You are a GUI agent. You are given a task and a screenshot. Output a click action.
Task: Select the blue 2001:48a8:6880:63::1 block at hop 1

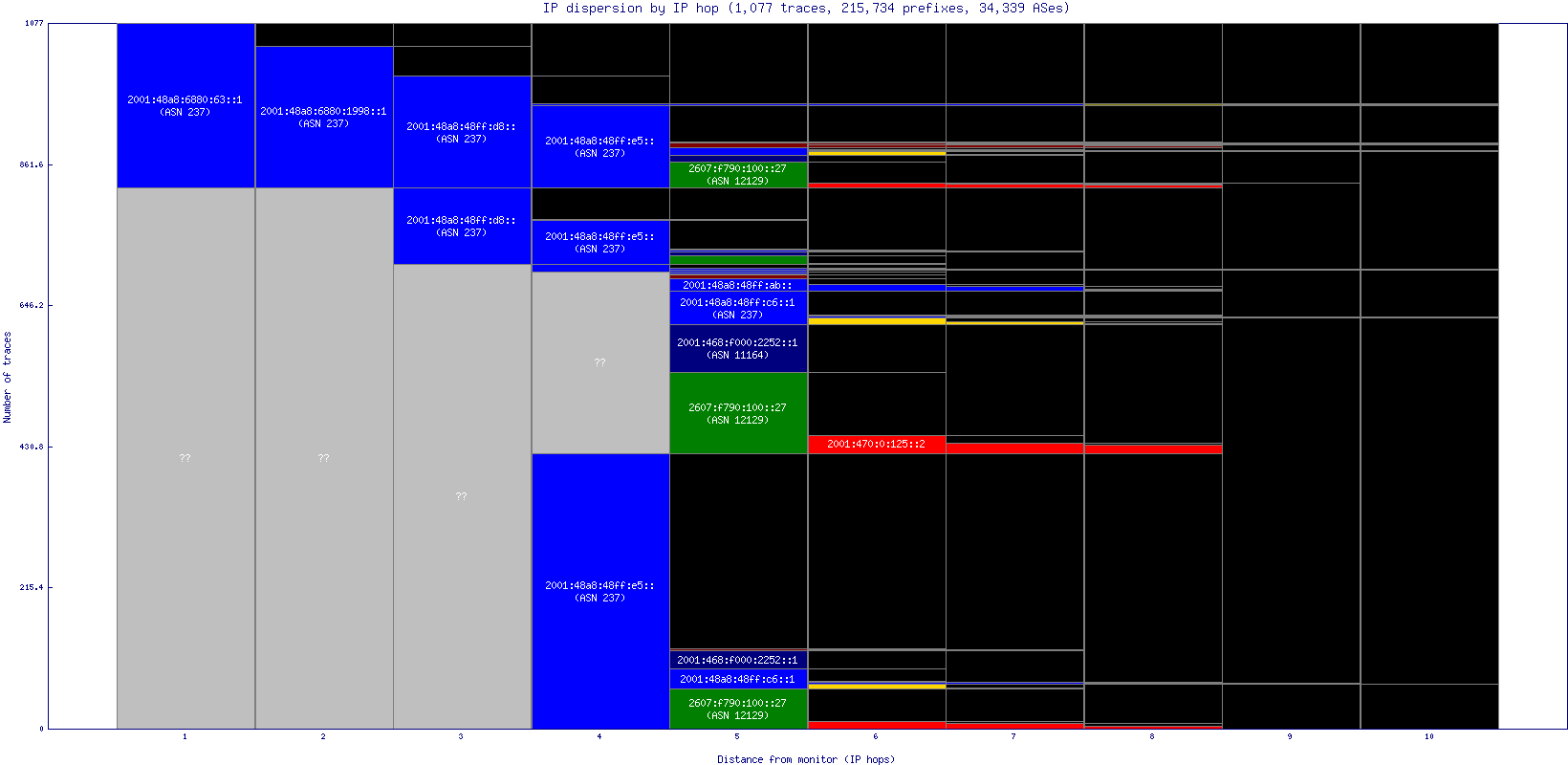click(185, 105)
